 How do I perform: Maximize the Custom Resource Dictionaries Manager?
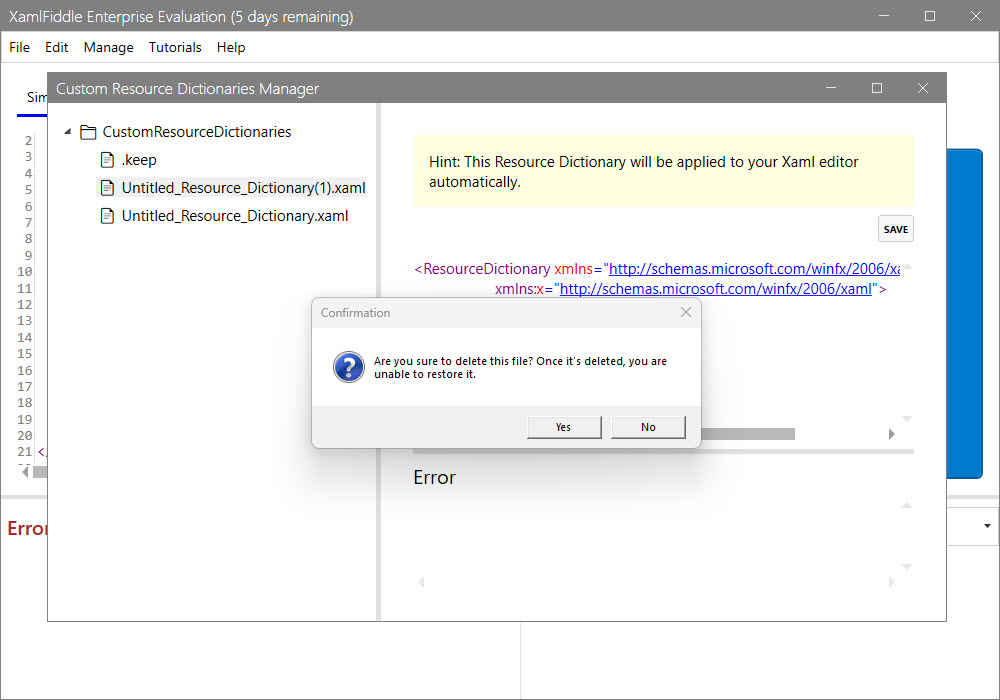coord(877,88)
